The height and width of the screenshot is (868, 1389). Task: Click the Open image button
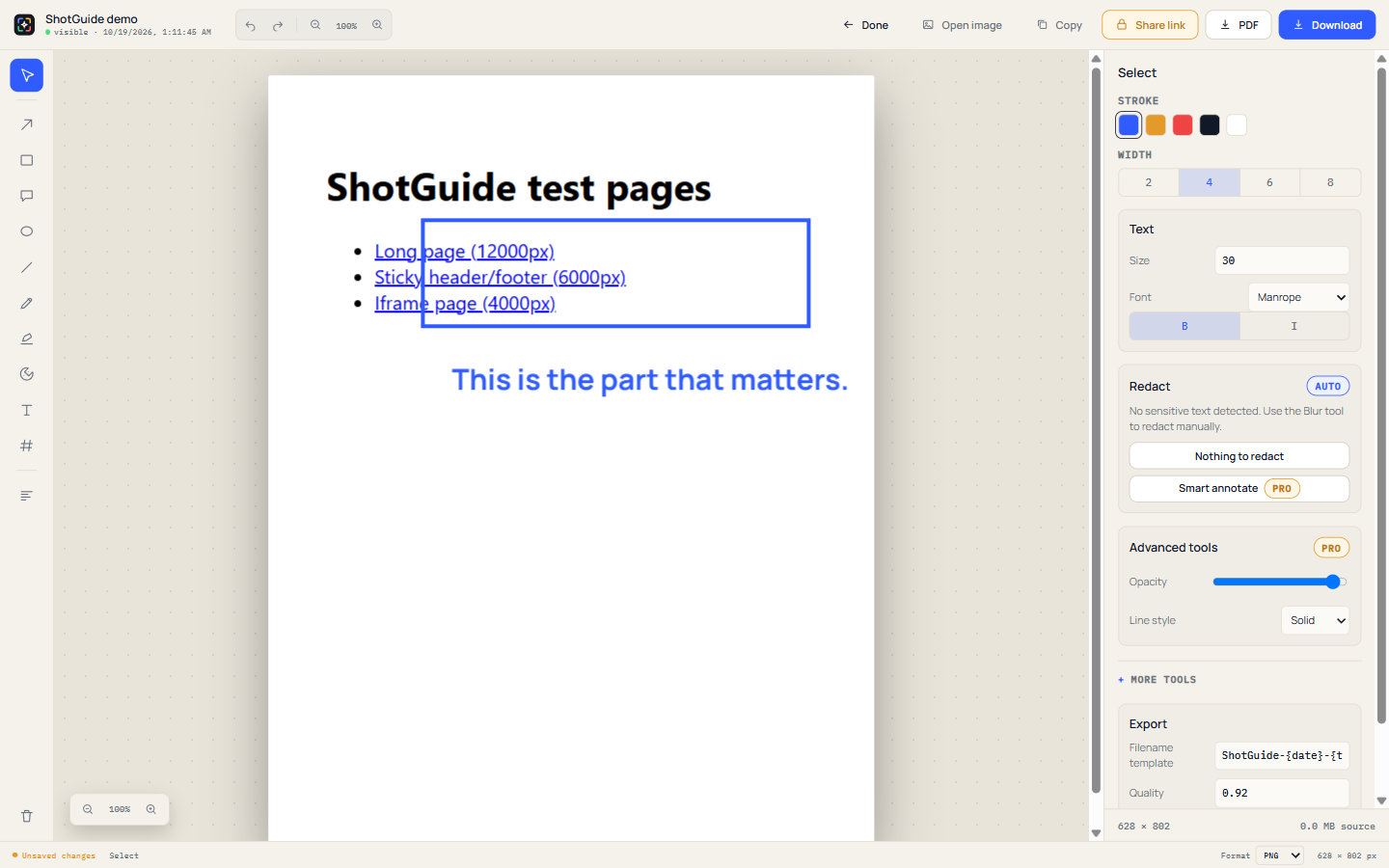point(963,25)
